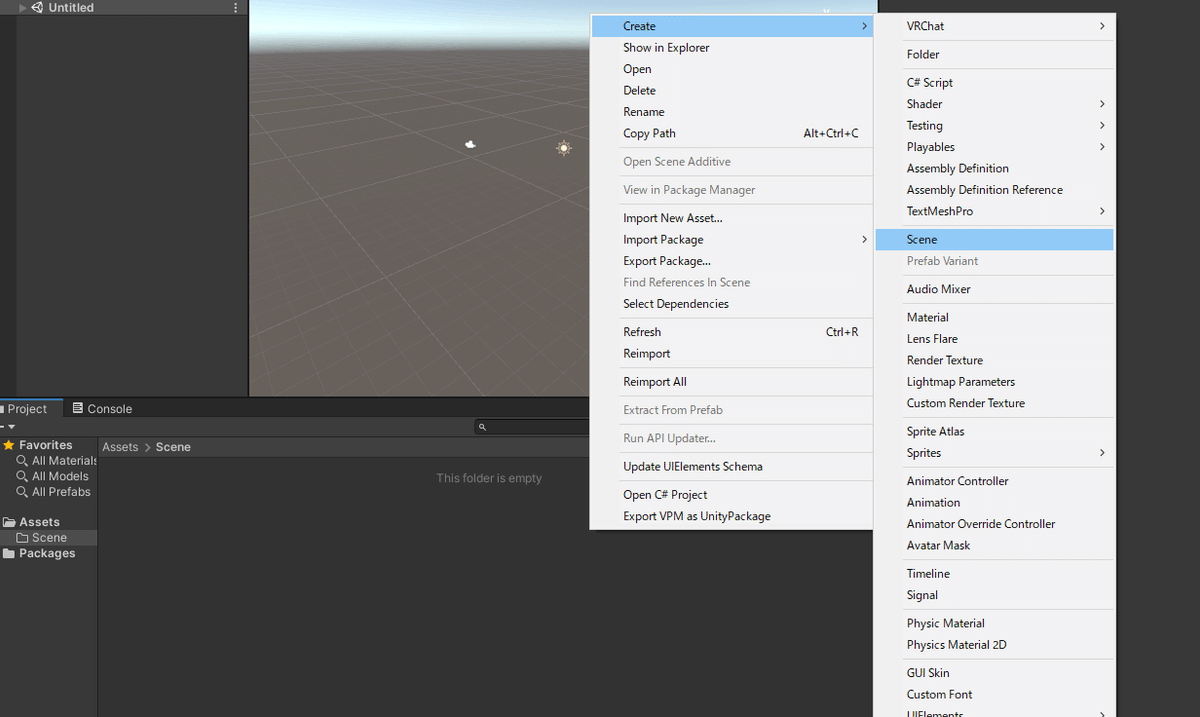
Task: Click the magnifier icon in the search bar
Action: [x=482, y=426]
